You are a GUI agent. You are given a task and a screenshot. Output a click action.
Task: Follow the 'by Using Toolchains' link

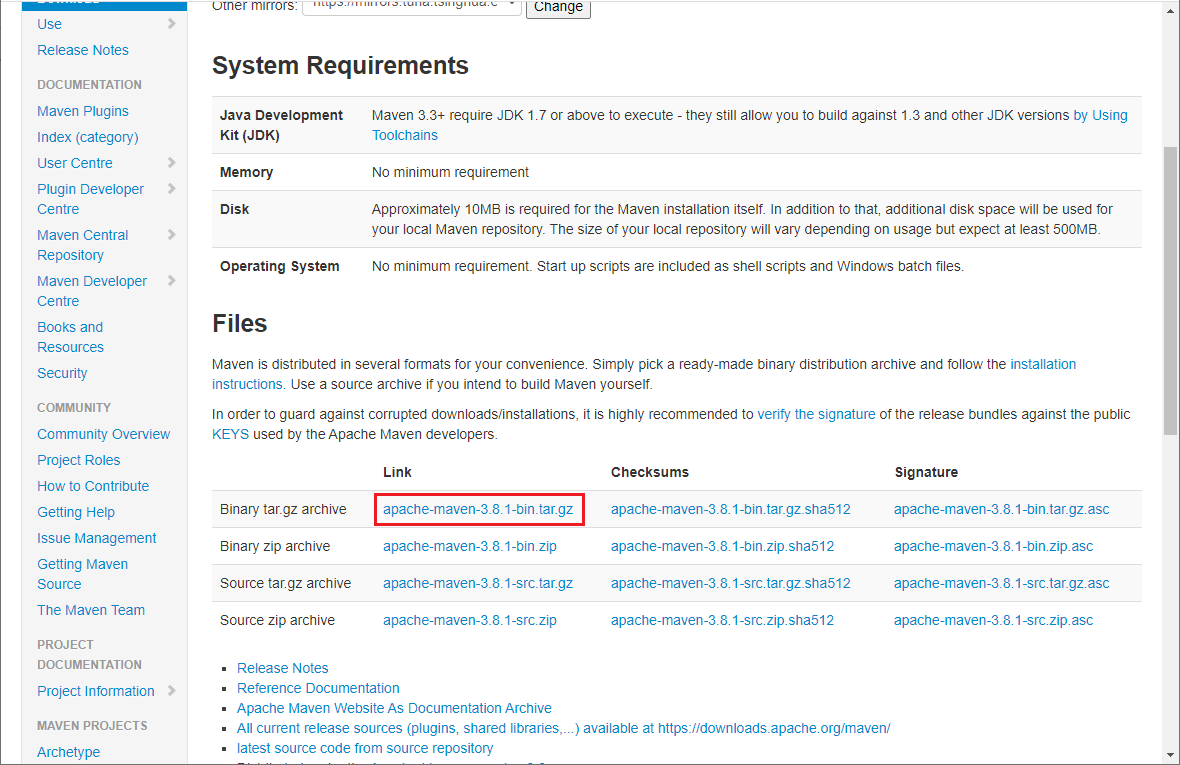[x=1100, y=115]
